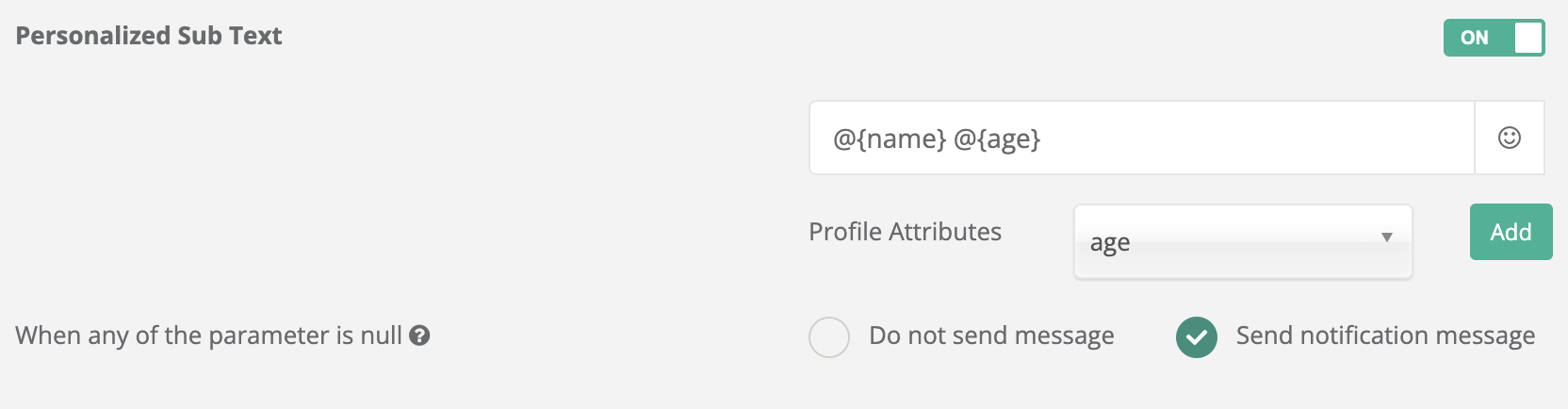Viewport: 1568px width, 409px height.
Task: Click the Send notification message label
Action: (x=1385, y=335)
